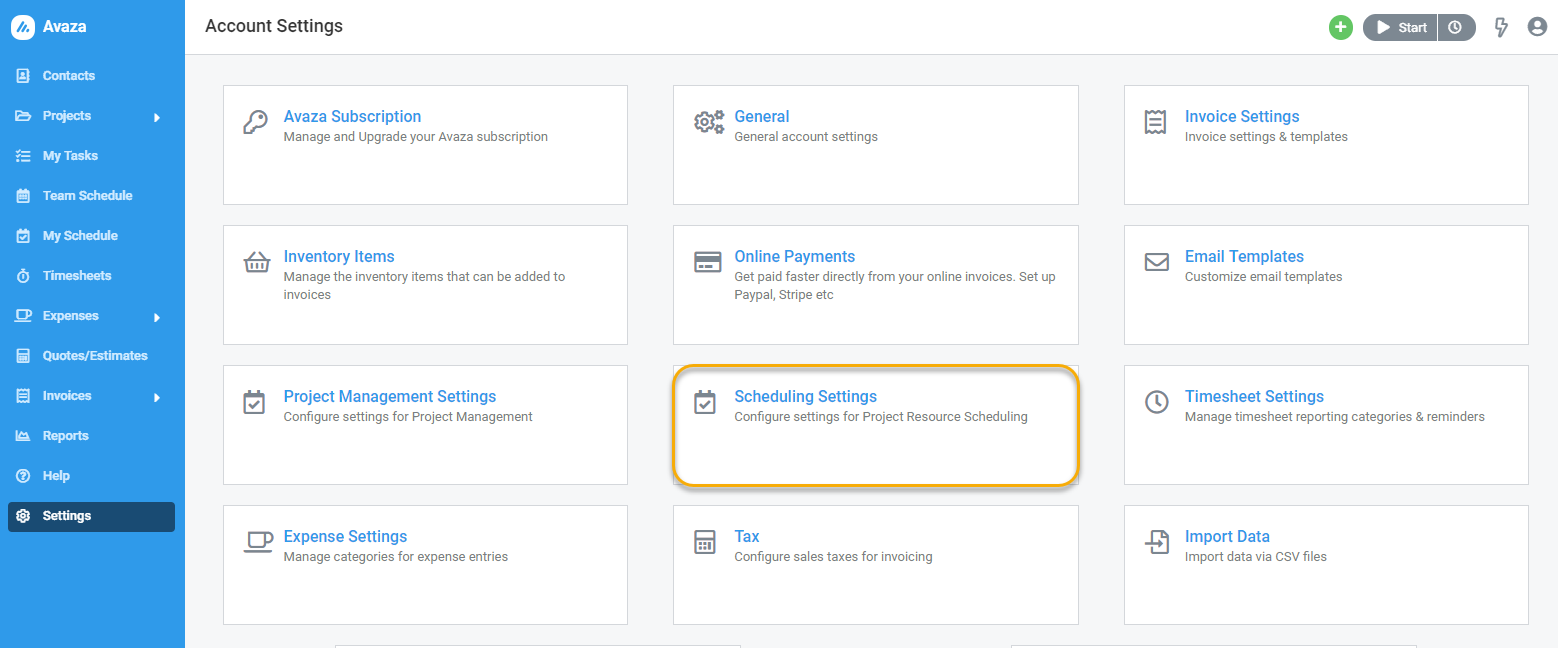Click the Help question mark icon
The image size is (1558, 648).
[23, 476]
